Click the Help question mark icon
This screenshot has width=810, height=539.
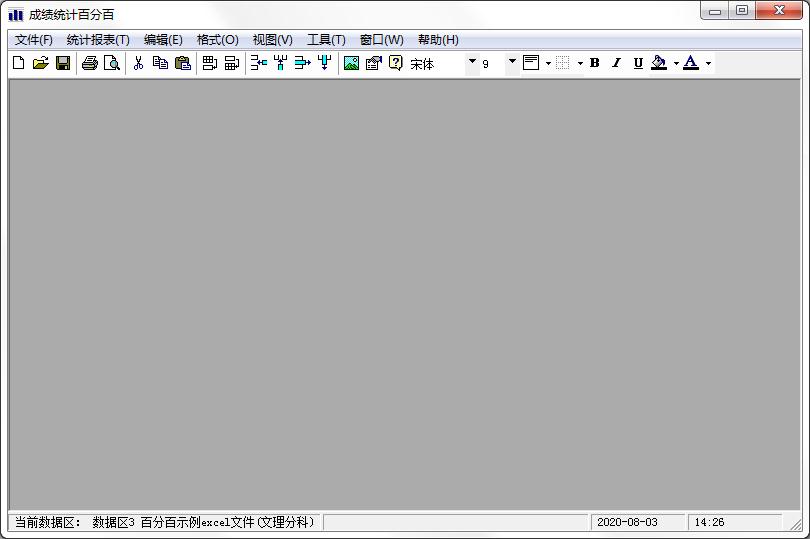395,63
